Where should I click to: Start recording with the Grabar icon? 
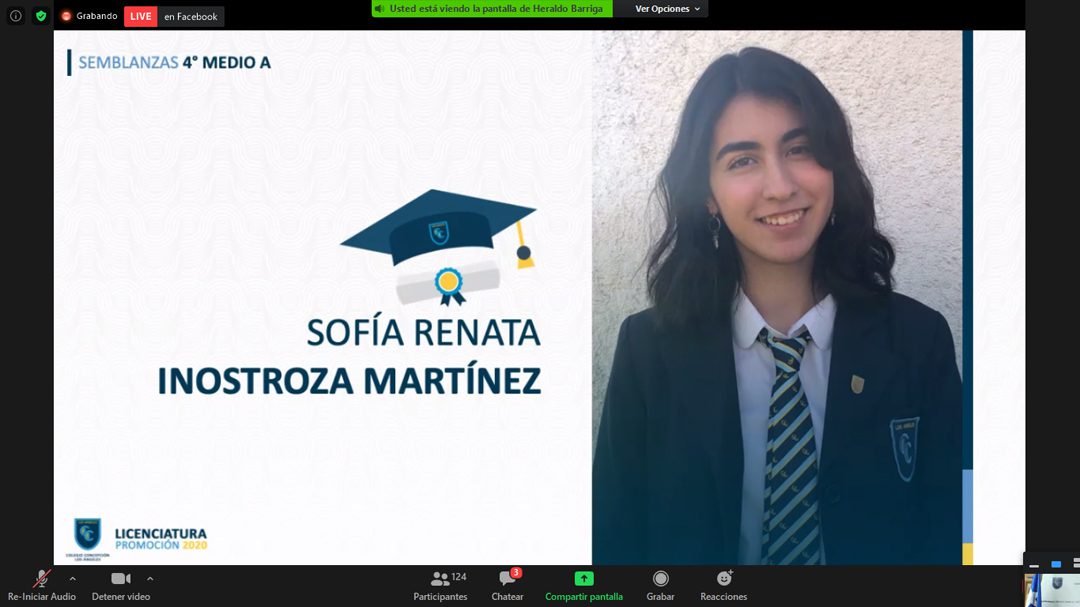(660, 579)
